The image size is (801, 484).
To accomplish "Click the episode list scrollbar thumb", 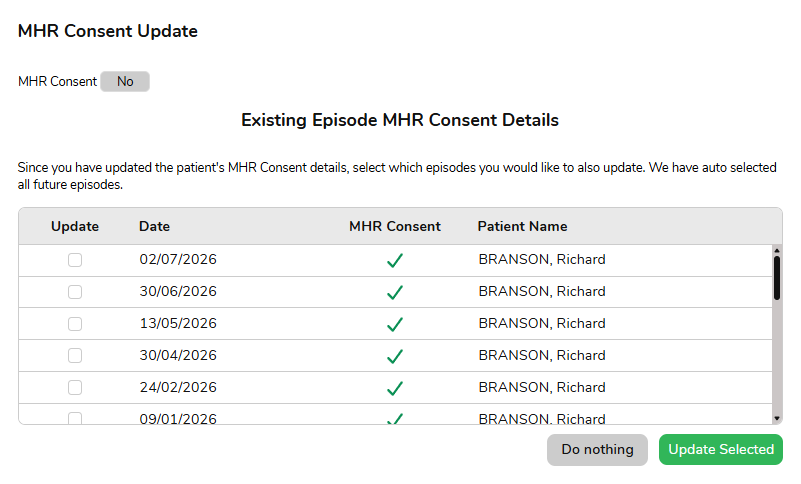I will (777, 278).
